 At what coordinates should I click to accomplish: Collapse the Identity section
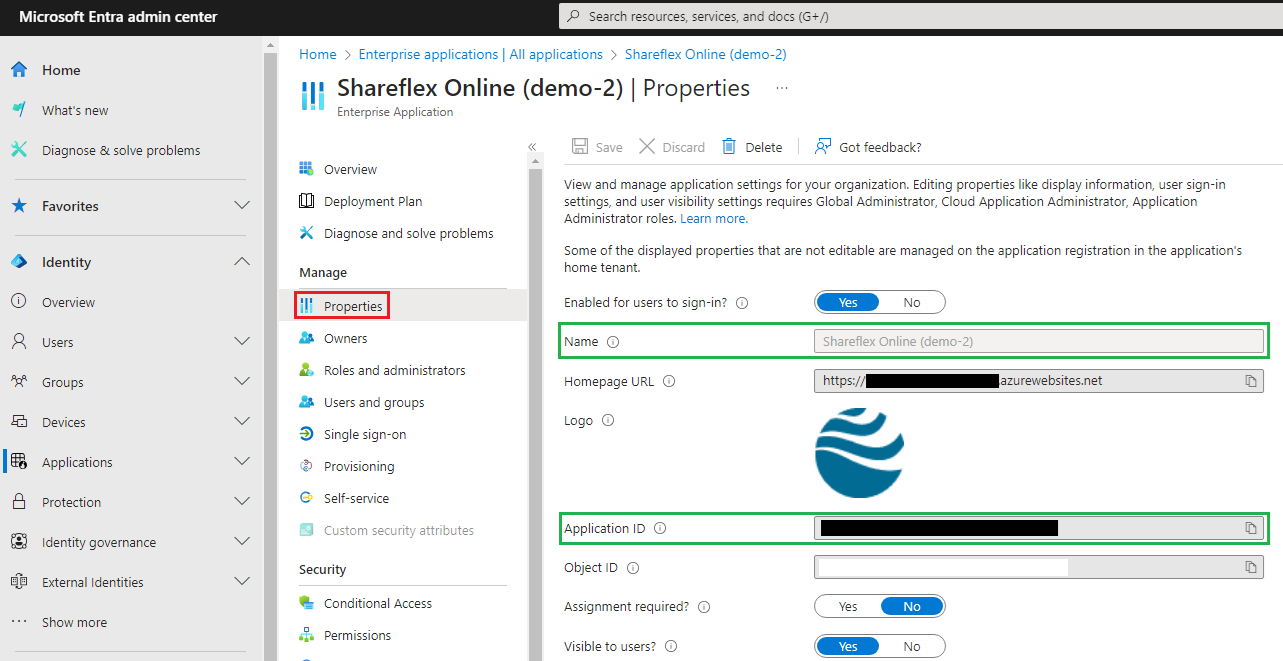[241, 262]
